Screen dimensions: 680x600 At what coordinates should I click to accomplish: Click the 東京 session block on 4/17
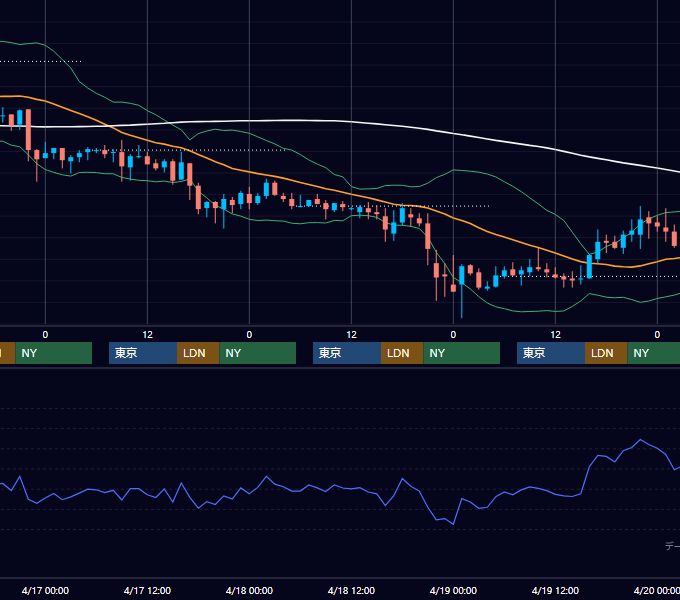click(x=143, y=353)
